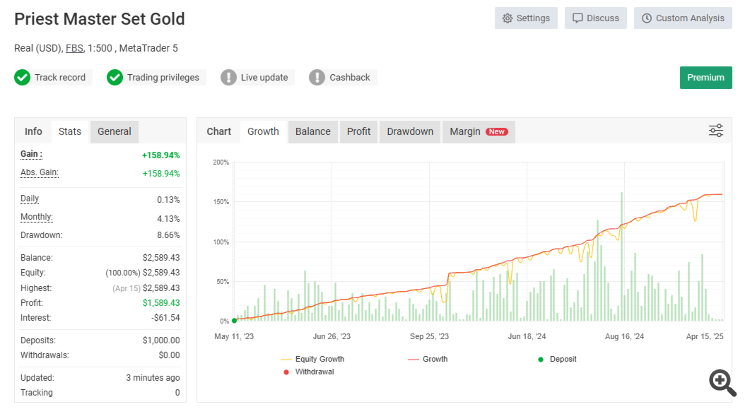Click the Priest Master Set Gold title
Viewport: 750px width, 409px height.
(99, 19)
